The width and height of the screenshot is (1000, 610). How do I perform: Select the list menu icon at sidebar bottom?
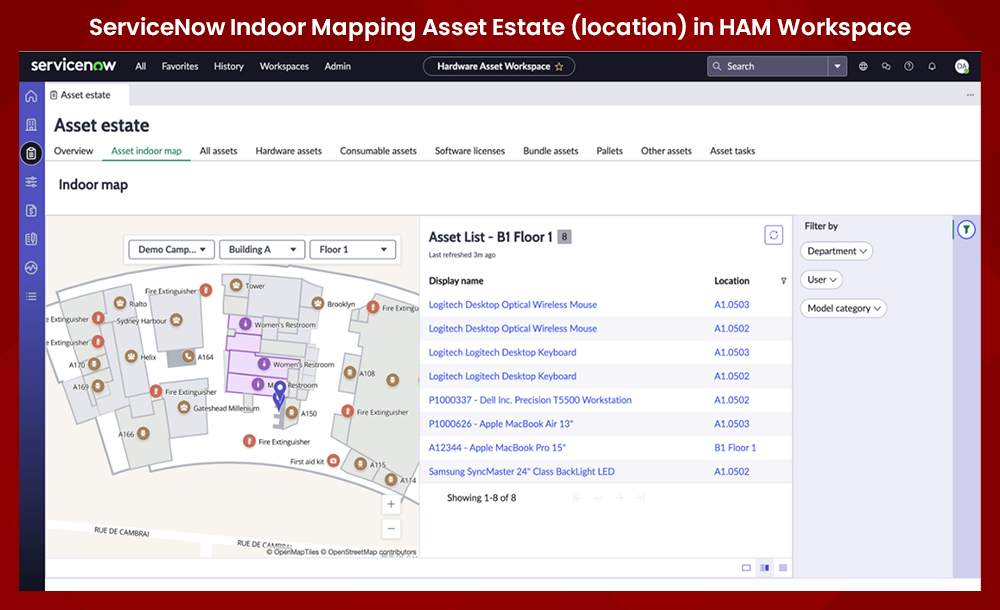coord(31,296)
